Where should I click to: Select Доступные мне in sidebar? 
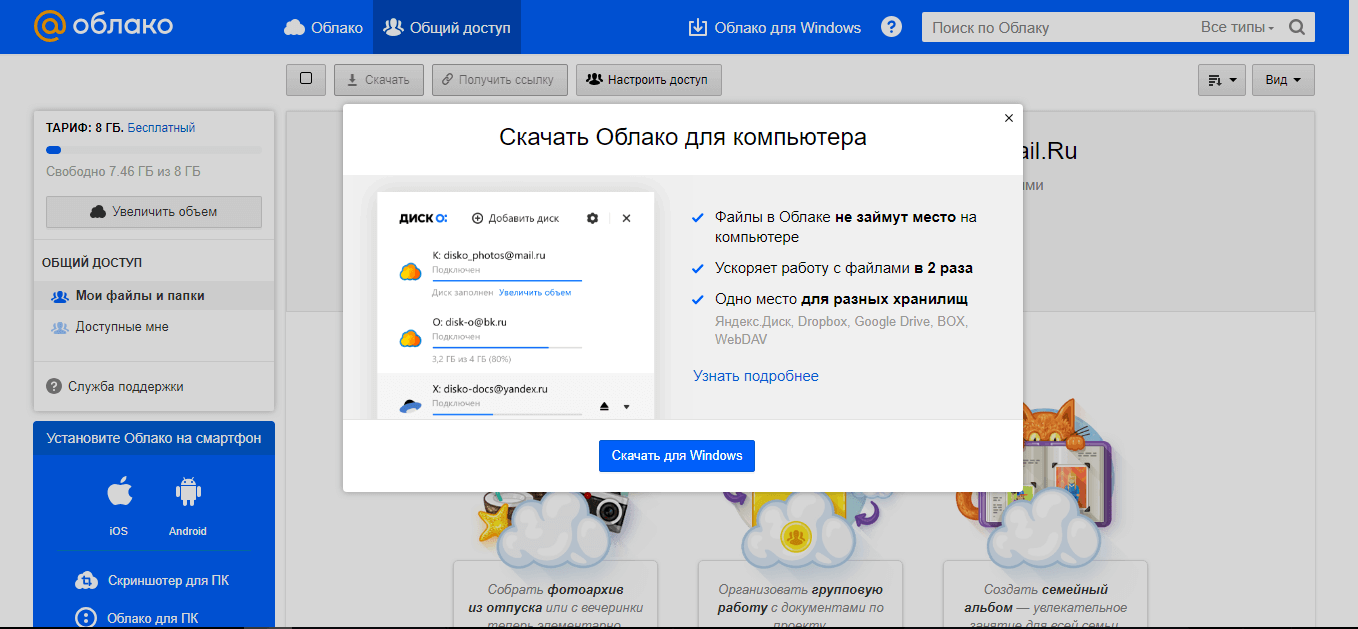121,327
